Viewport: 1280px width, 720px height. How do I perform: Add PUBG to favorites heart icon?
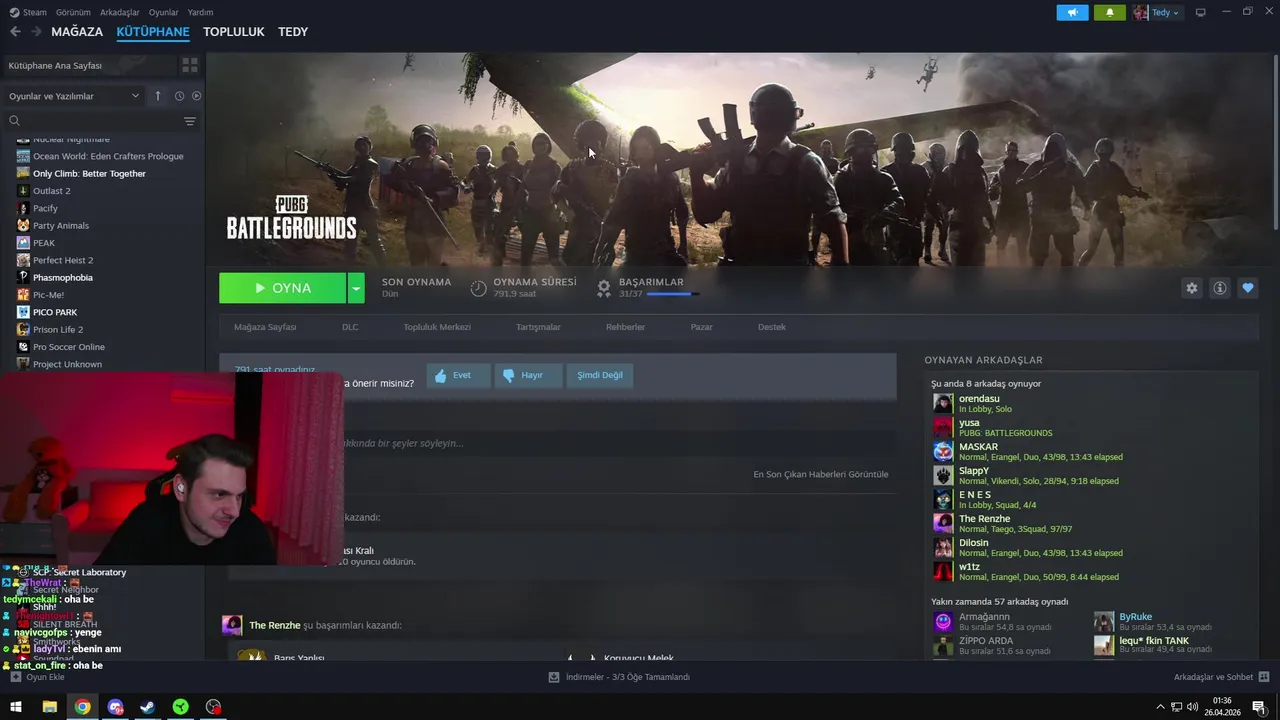click(1248, 288)
